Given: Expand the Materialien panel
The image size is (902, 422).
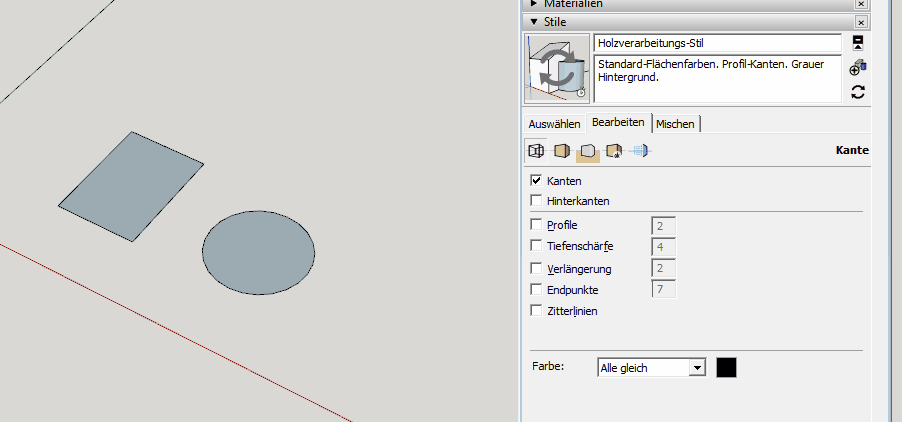Looking at the screenshot, I should [534, 4].
